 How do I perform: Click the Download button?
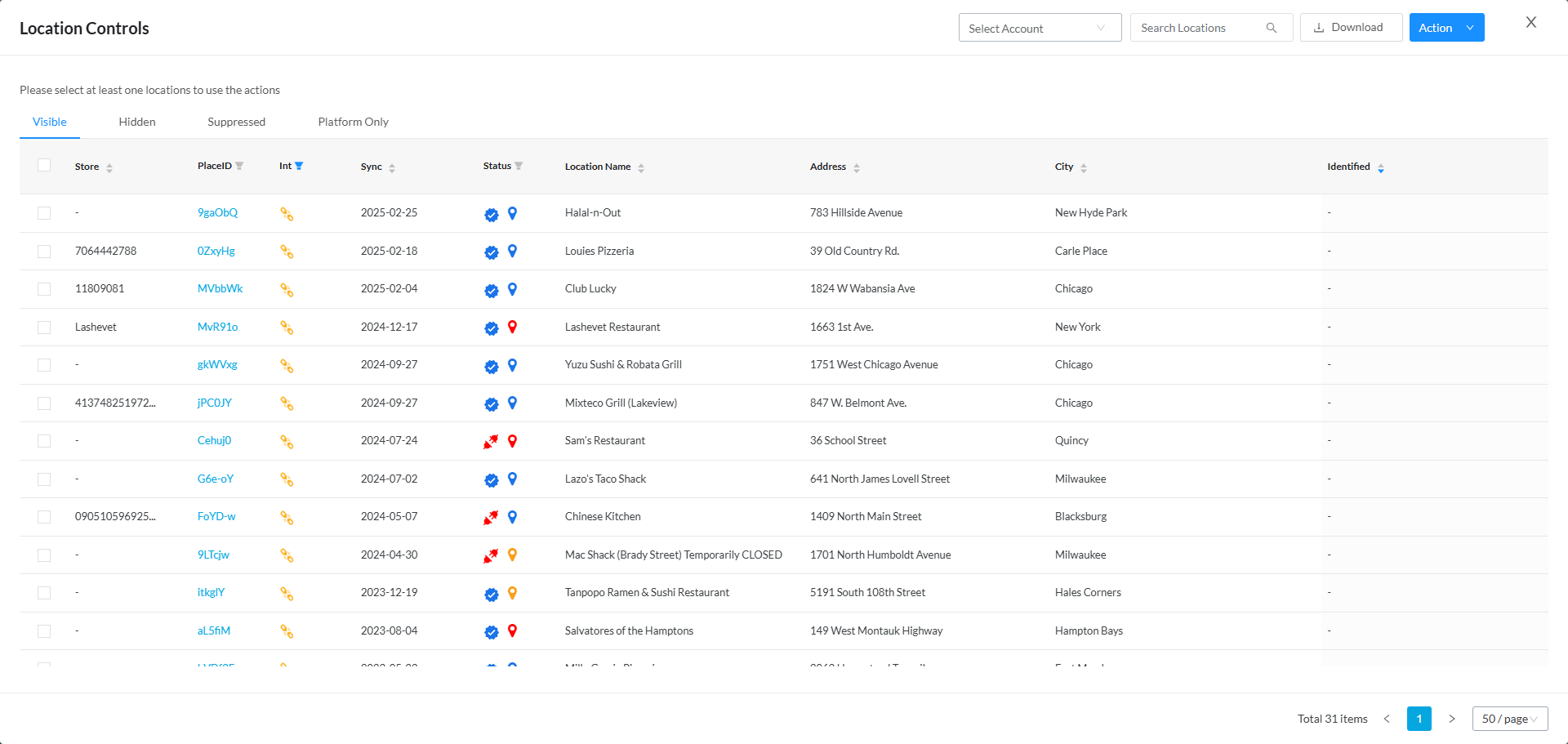click(1351, 27)
